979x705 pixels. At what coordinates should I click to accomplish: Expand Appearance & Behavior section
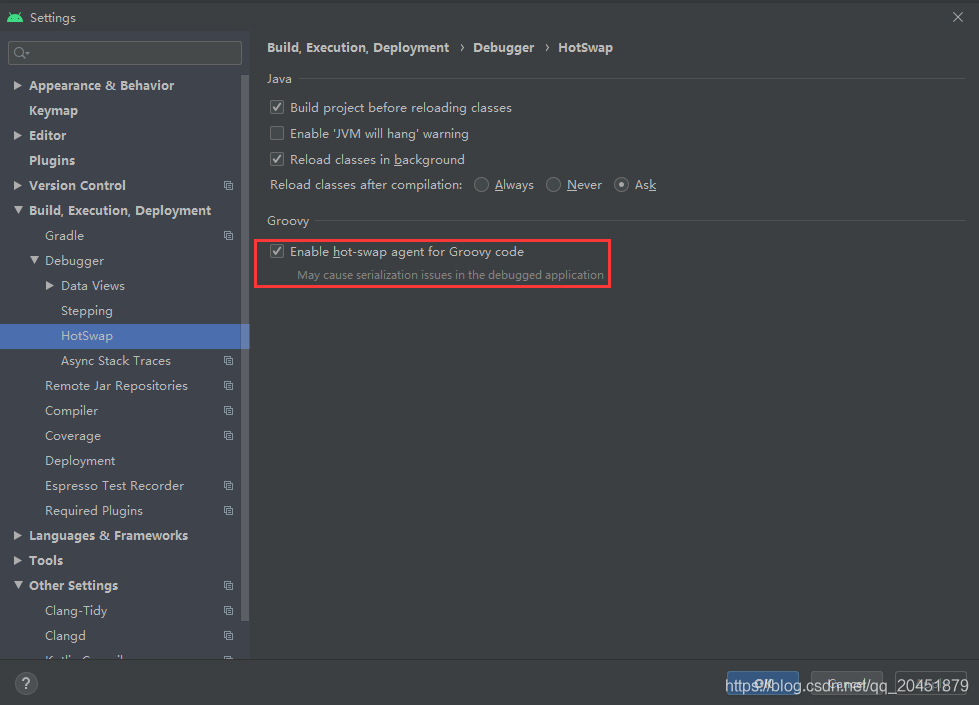pyautogui.click(x=17, y=86)
